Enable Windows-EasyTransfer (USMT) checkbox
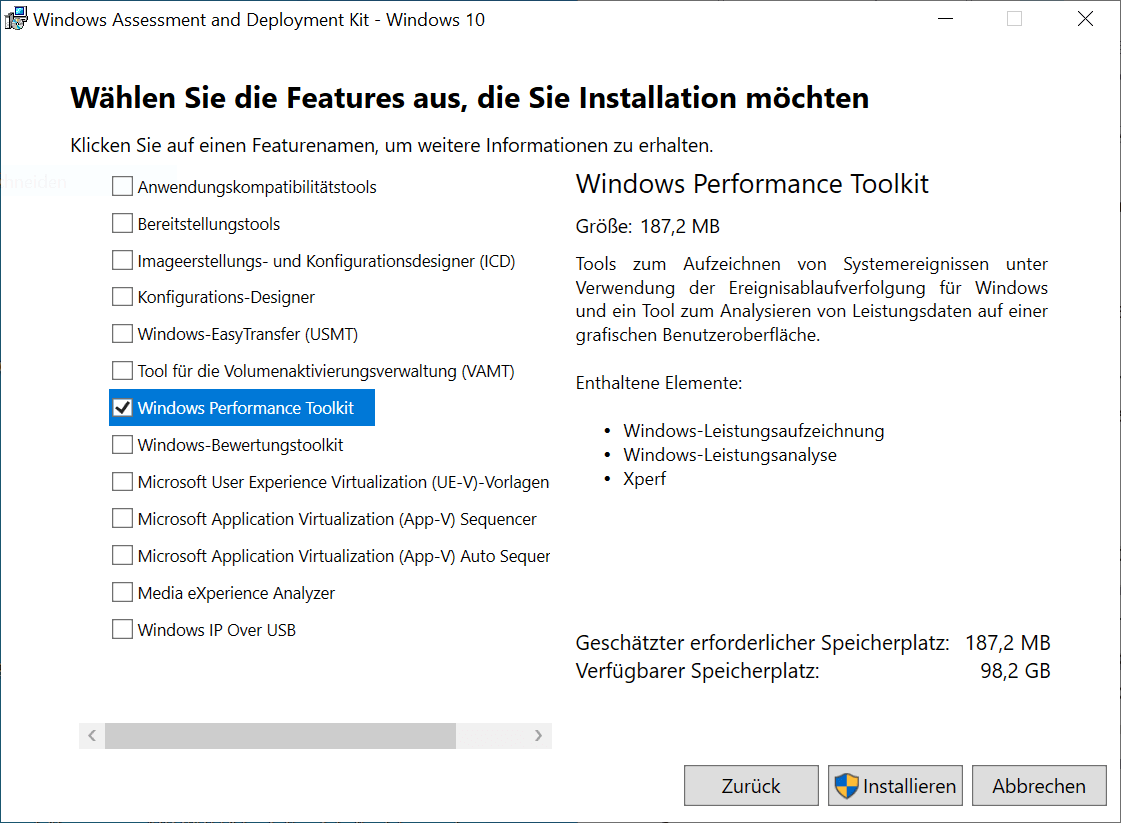 point(122,334)
